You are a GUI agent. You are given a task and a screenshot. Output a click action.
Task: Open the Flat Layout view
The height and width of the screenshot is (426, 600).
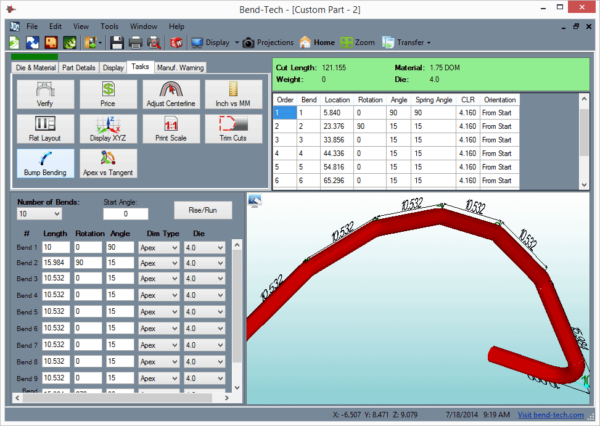tap(43, 128)
